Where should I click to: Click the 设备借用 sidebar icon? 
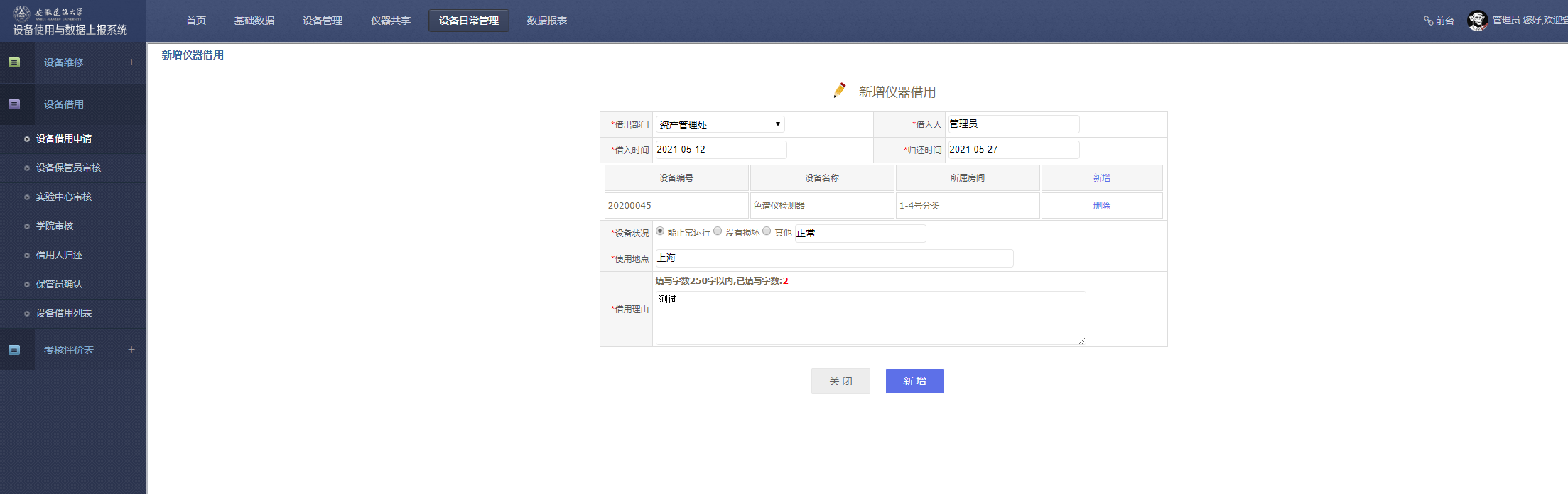[x=14, y=104]
